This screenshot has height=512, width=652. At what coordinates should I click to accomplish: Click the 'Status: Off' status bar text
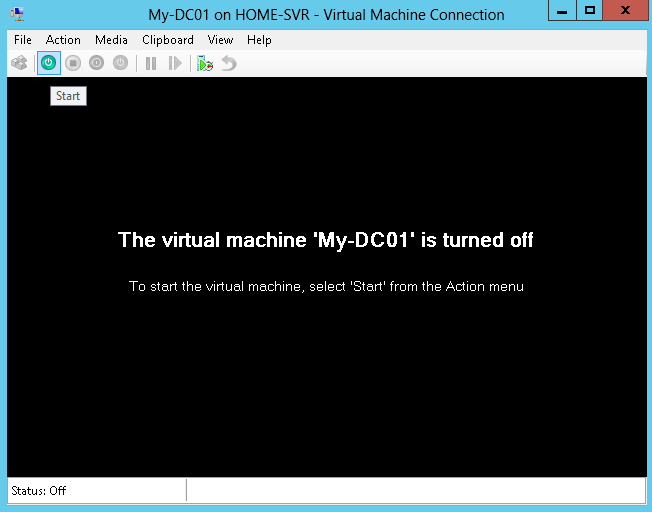(x=39, y=491)
